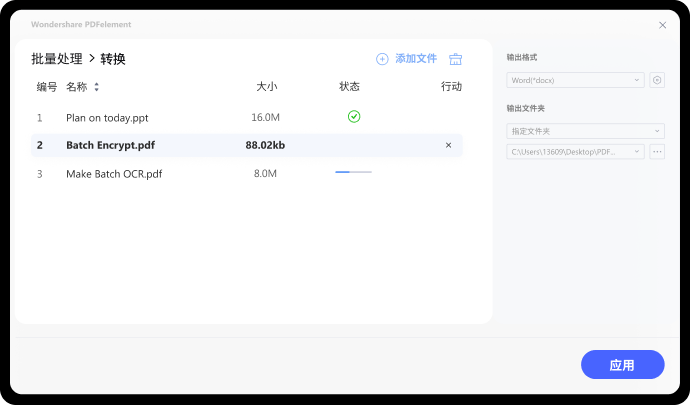Close the PDFelement dialog window
690x405 pixels.
pyautogui.click(x=662, y=25)
